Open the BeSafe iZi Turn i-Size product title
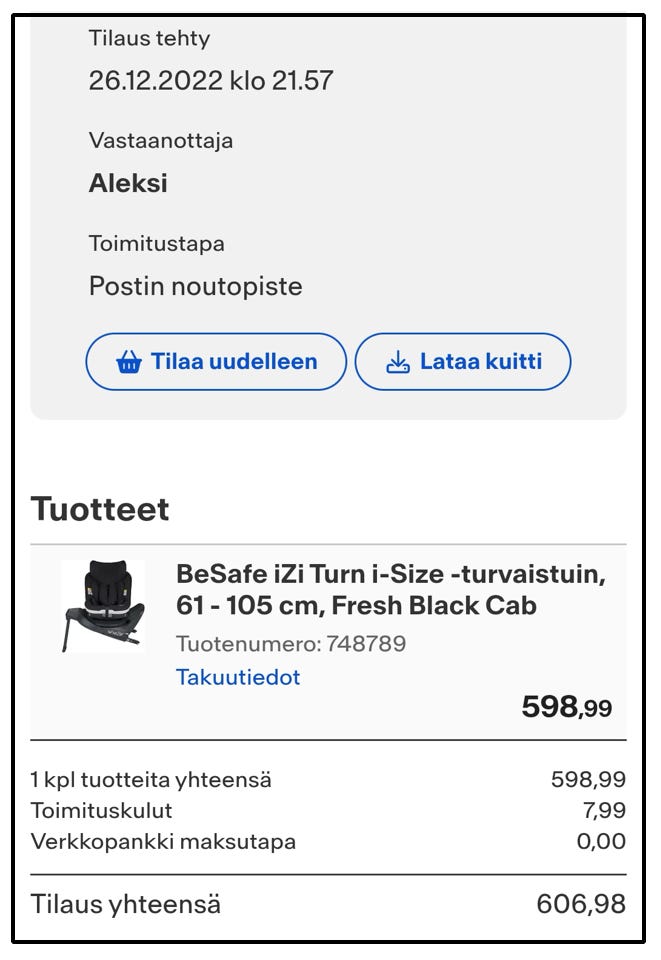The height and width of the screenshot is (960, 661). click(x=391, y=590)
